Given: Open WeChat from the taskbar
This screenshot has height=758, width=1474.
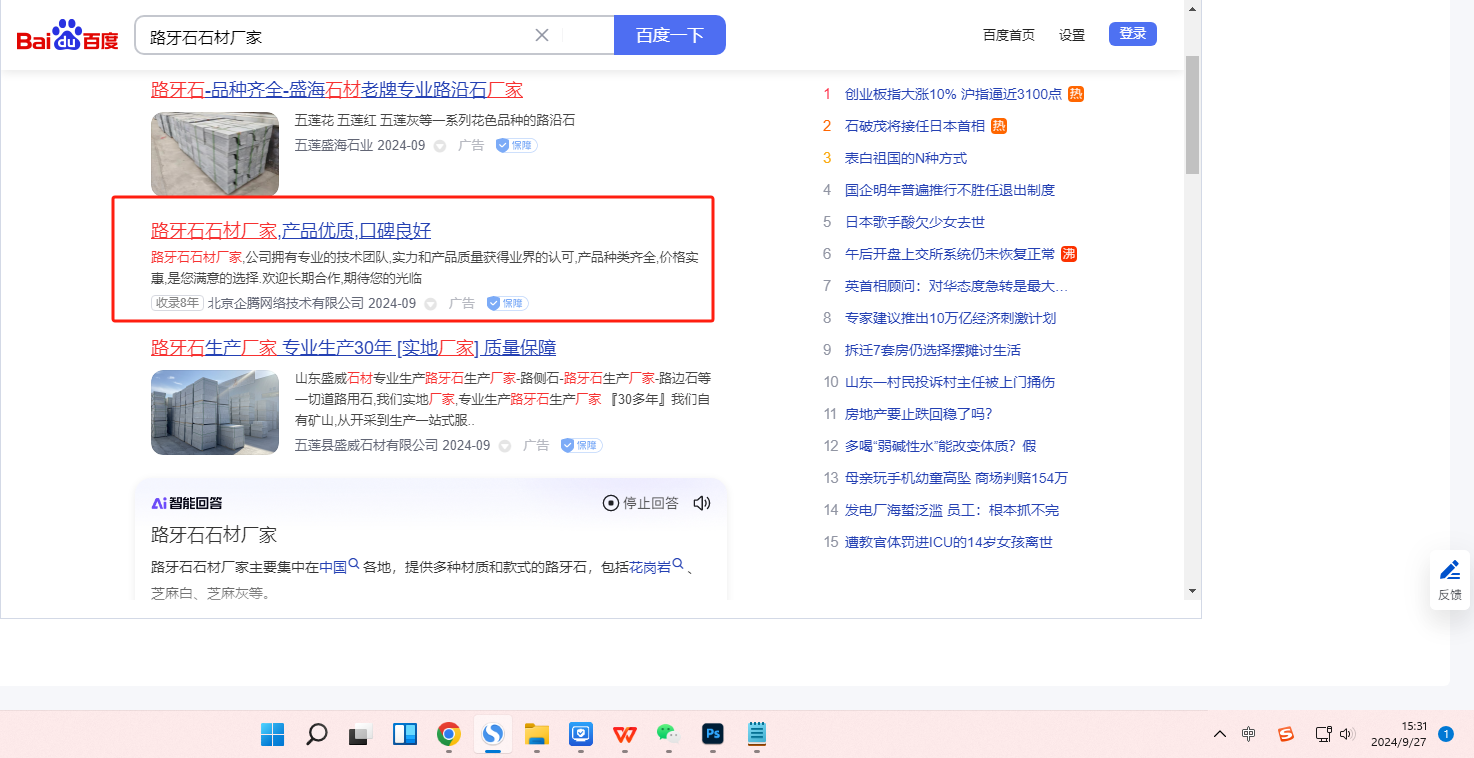Looking at the screenshot, I should pos(668,735).
